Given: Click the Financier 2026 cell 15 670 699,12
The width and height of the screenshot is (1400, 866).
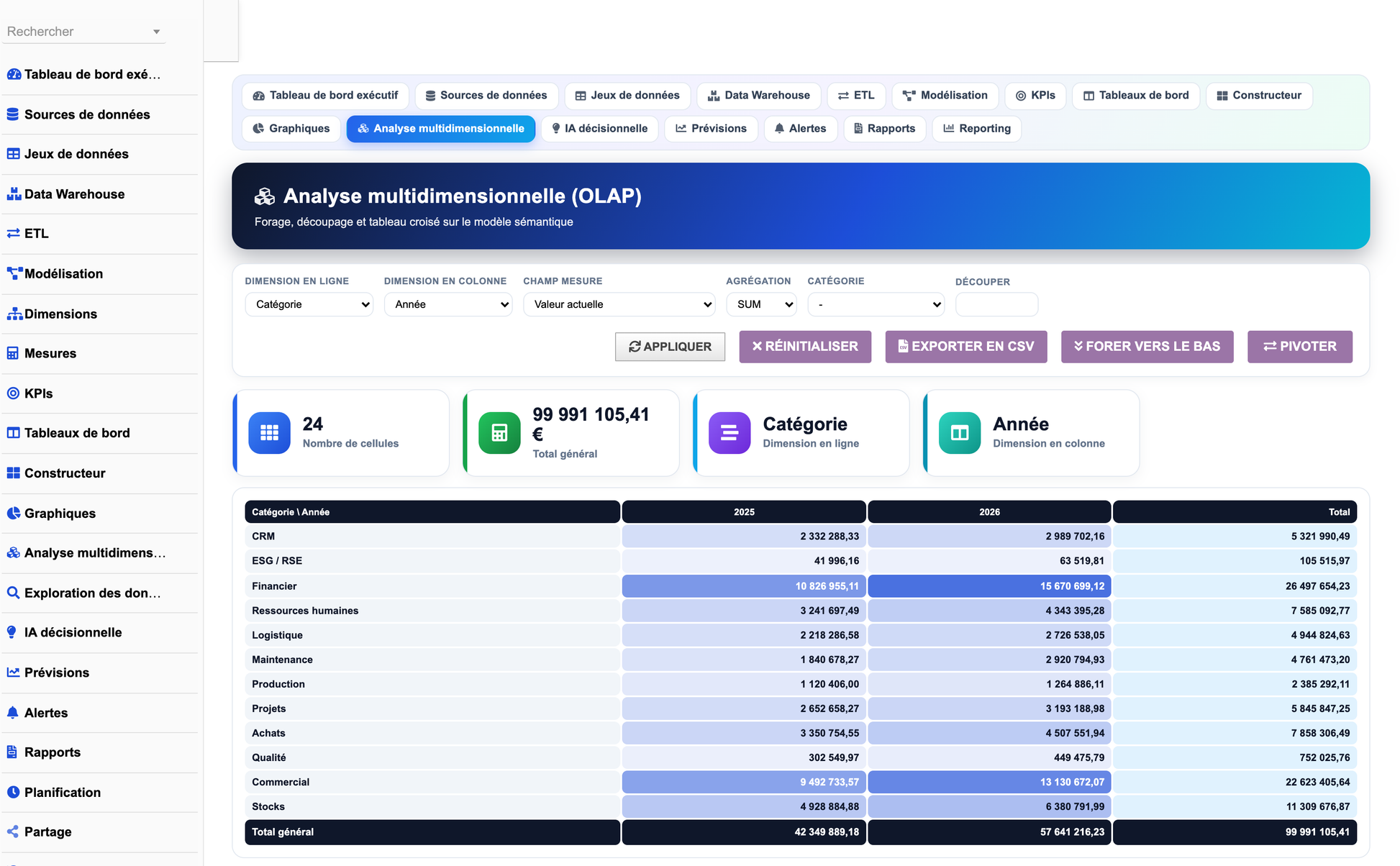Looking at the screenshot, I should (989, 585).
